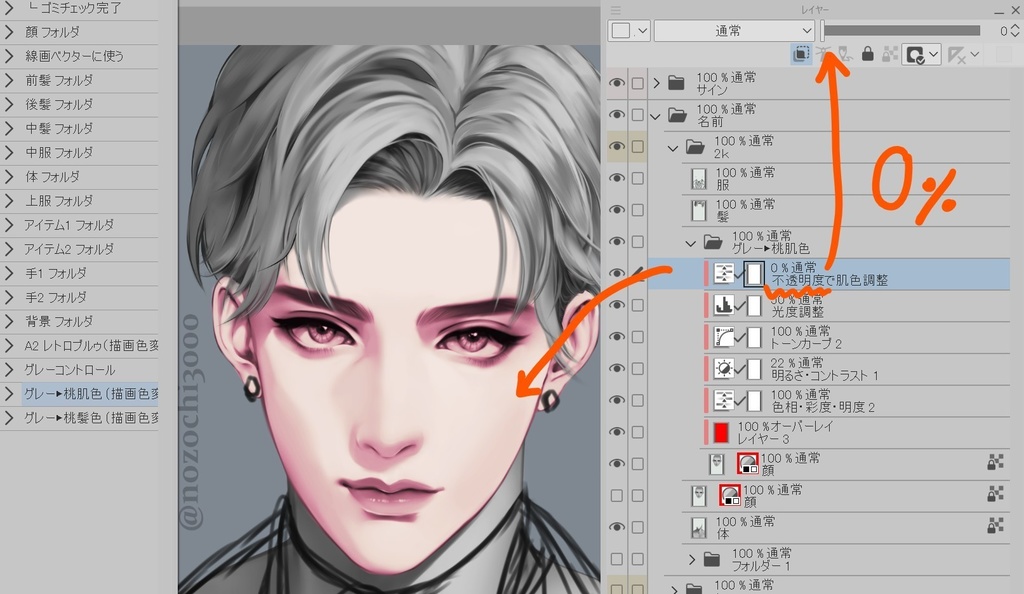1024x594 pixels.
Task: Hide the 髪 layer
Action: point(616,210)
